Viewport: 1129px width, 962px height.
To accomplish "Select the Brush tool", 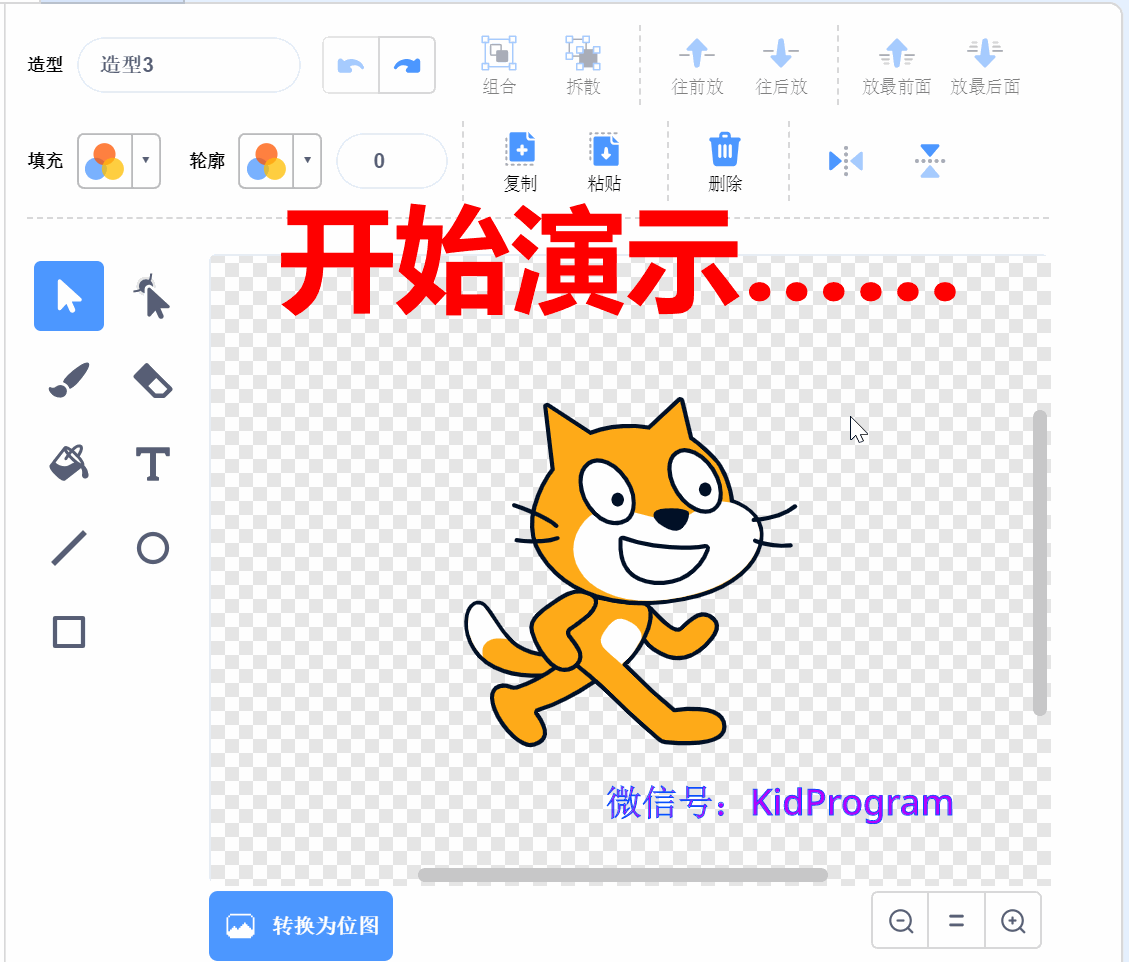I will [69, 379].
